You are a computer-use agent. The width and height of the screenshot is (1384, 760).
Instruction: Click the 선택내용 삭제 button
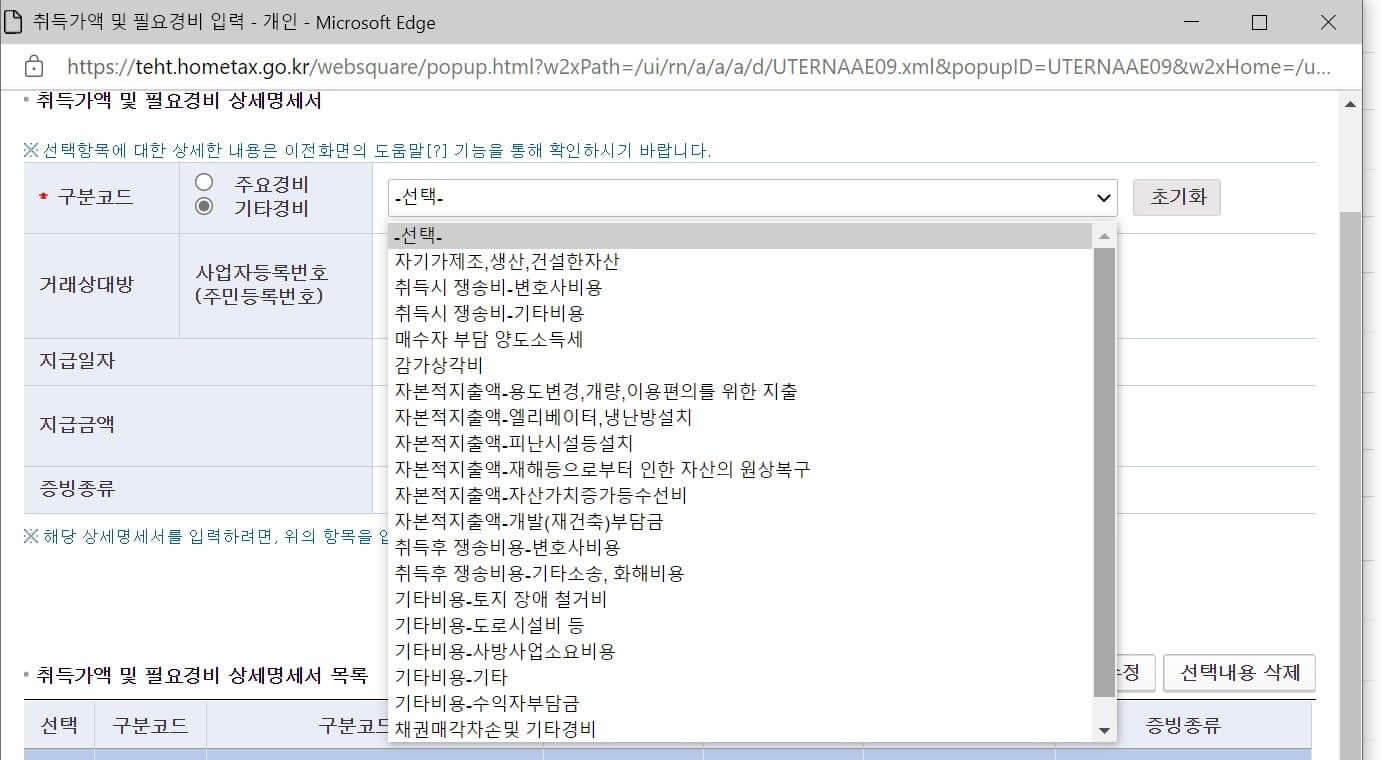tap(1239, 673)
